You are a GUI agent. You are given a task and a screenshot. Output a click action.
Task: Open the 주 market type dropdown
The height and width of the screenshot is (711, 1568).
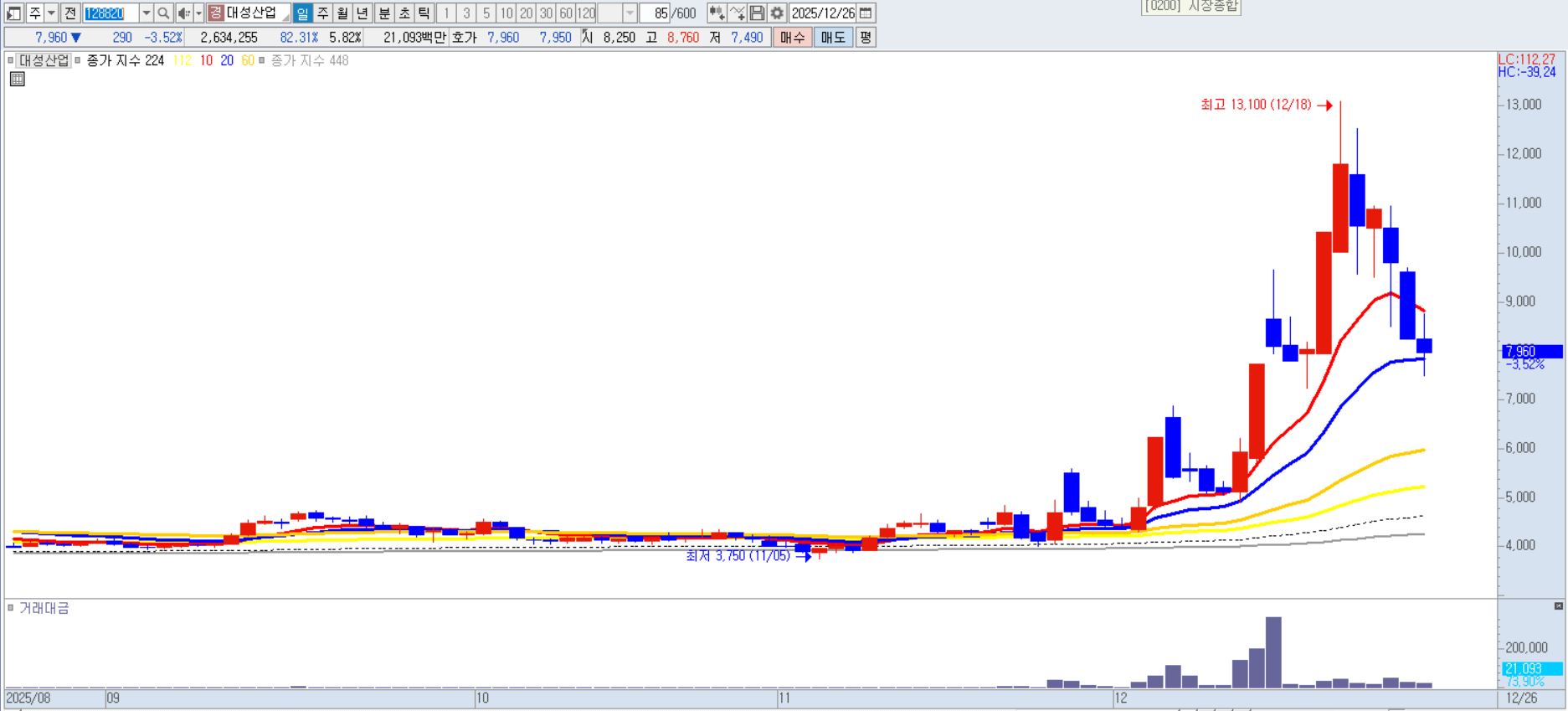point(51,13)
